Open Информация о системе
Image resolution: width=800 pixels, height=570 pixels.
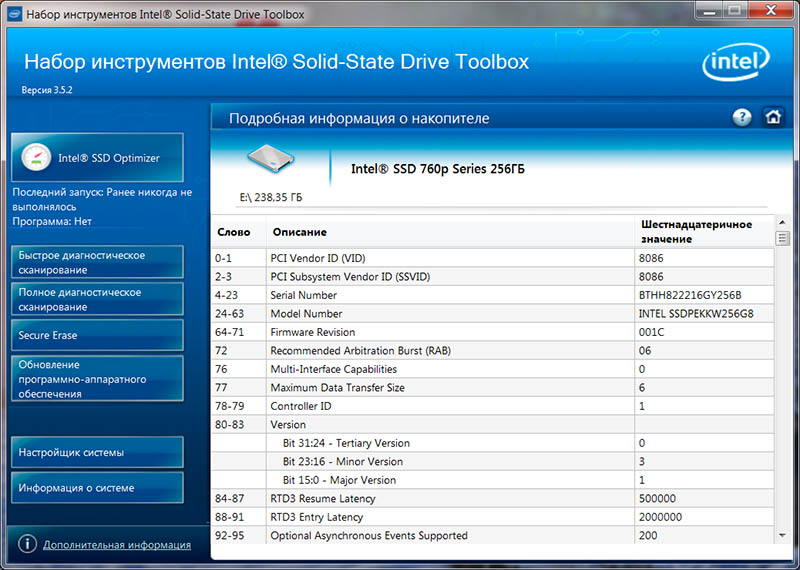(97, 488)
